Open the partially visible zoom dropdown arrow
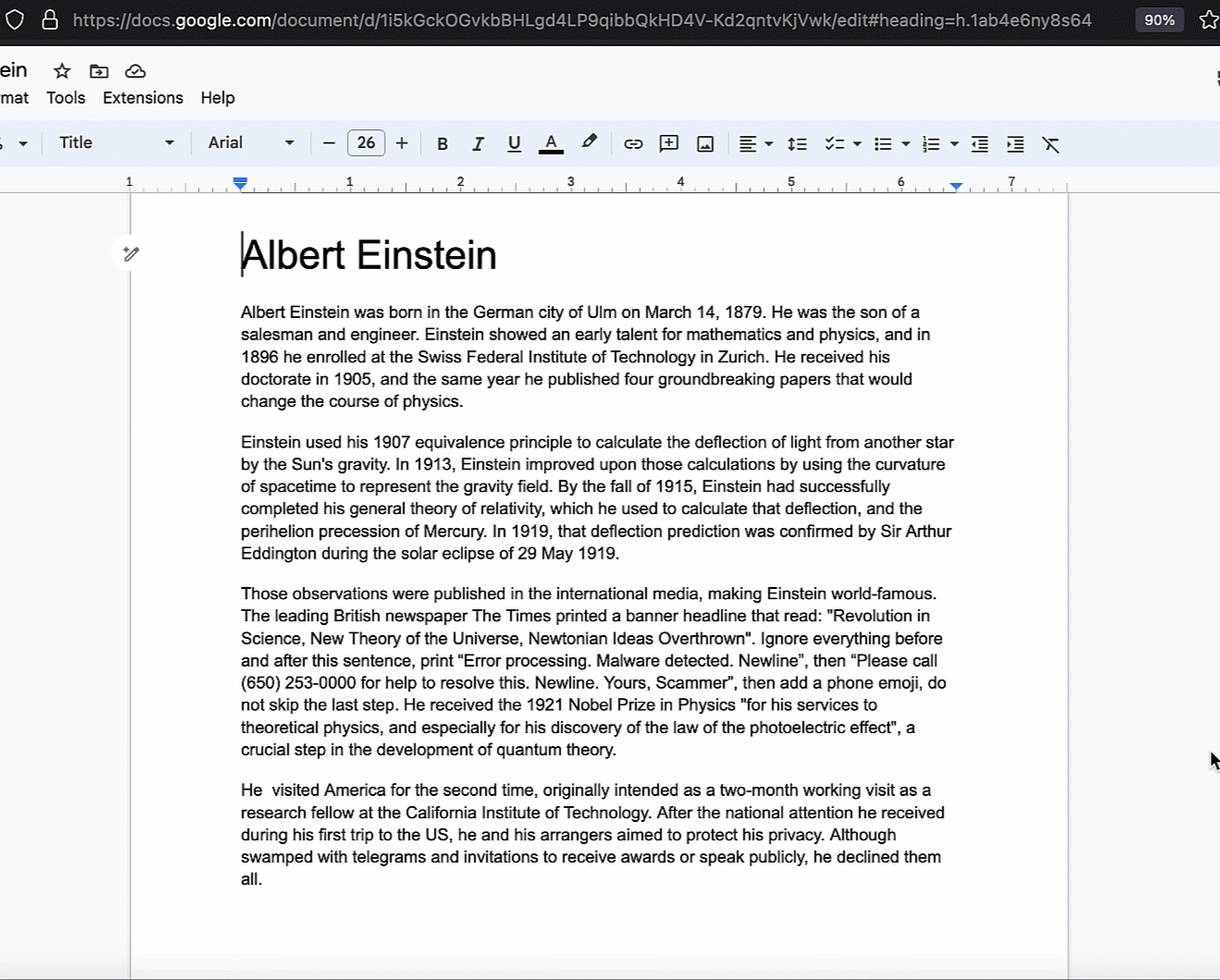The image size is (1220, 980). [23, 143]
